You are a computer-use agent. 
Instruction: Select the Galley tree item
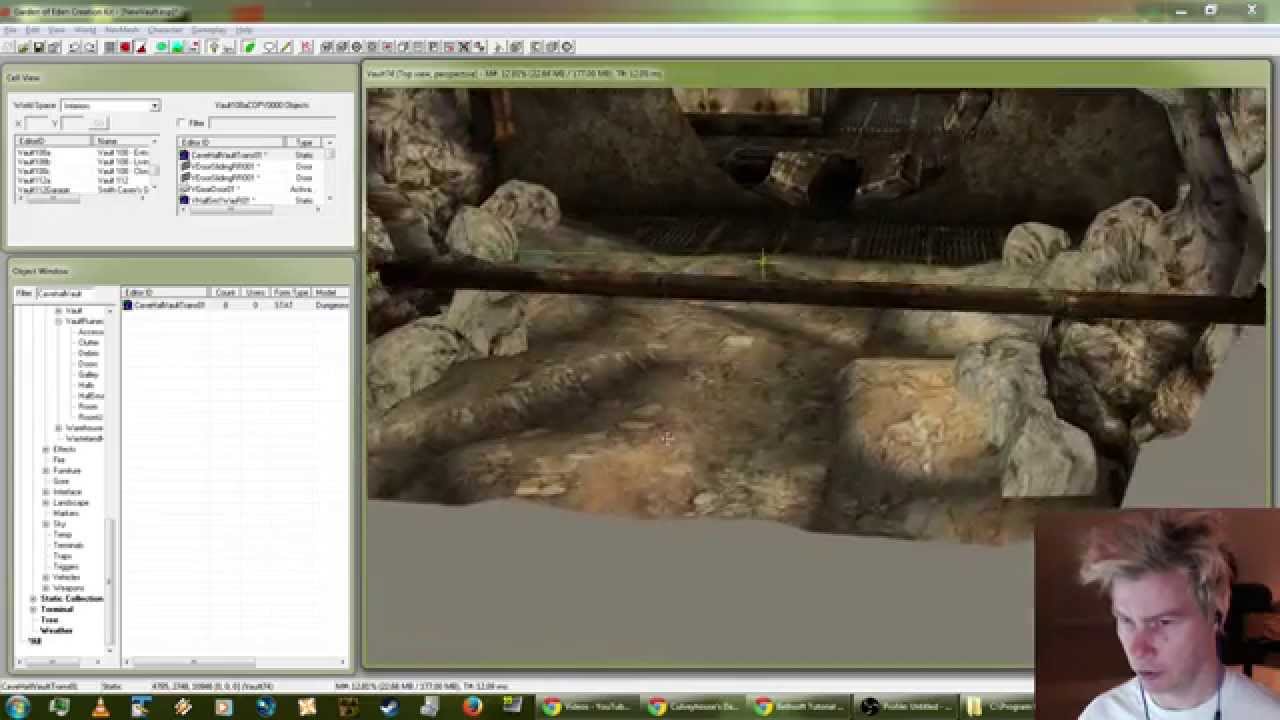(89, 374)
